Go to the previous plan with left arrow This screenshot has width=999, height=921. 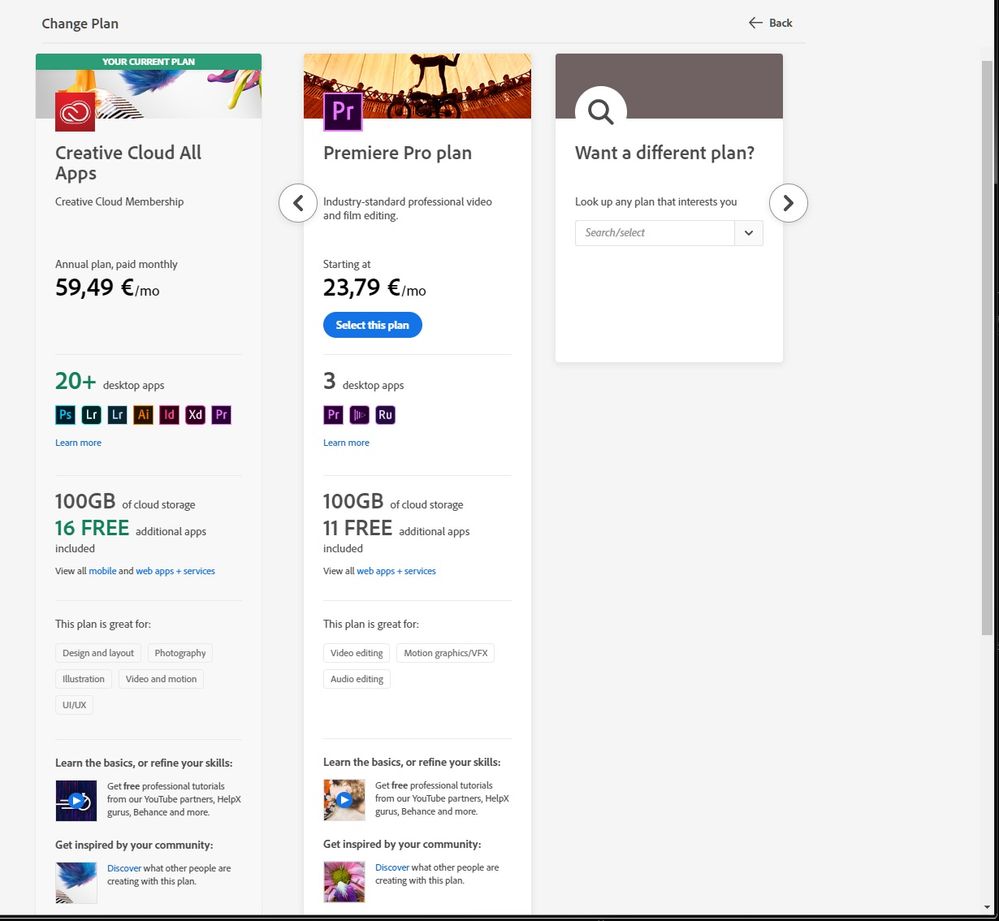pyautogui.click(x=298, y=203)
